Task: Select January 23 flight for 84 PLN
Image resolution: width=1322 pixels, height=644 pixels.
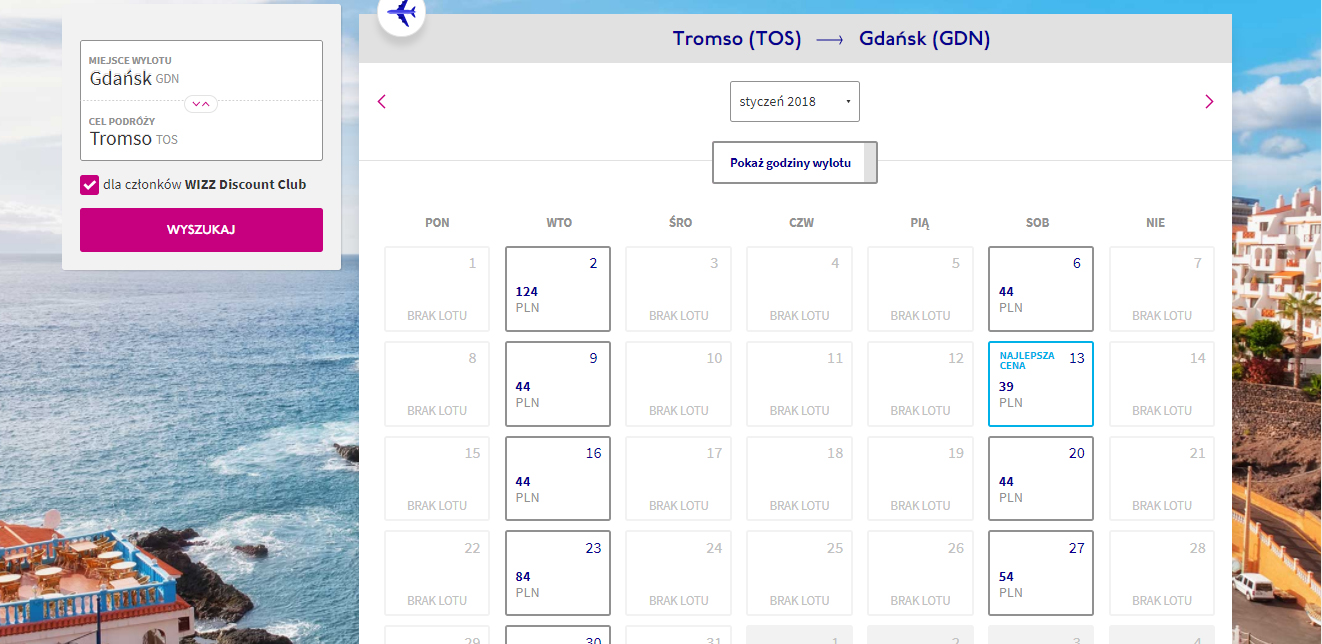Action: 557,574
